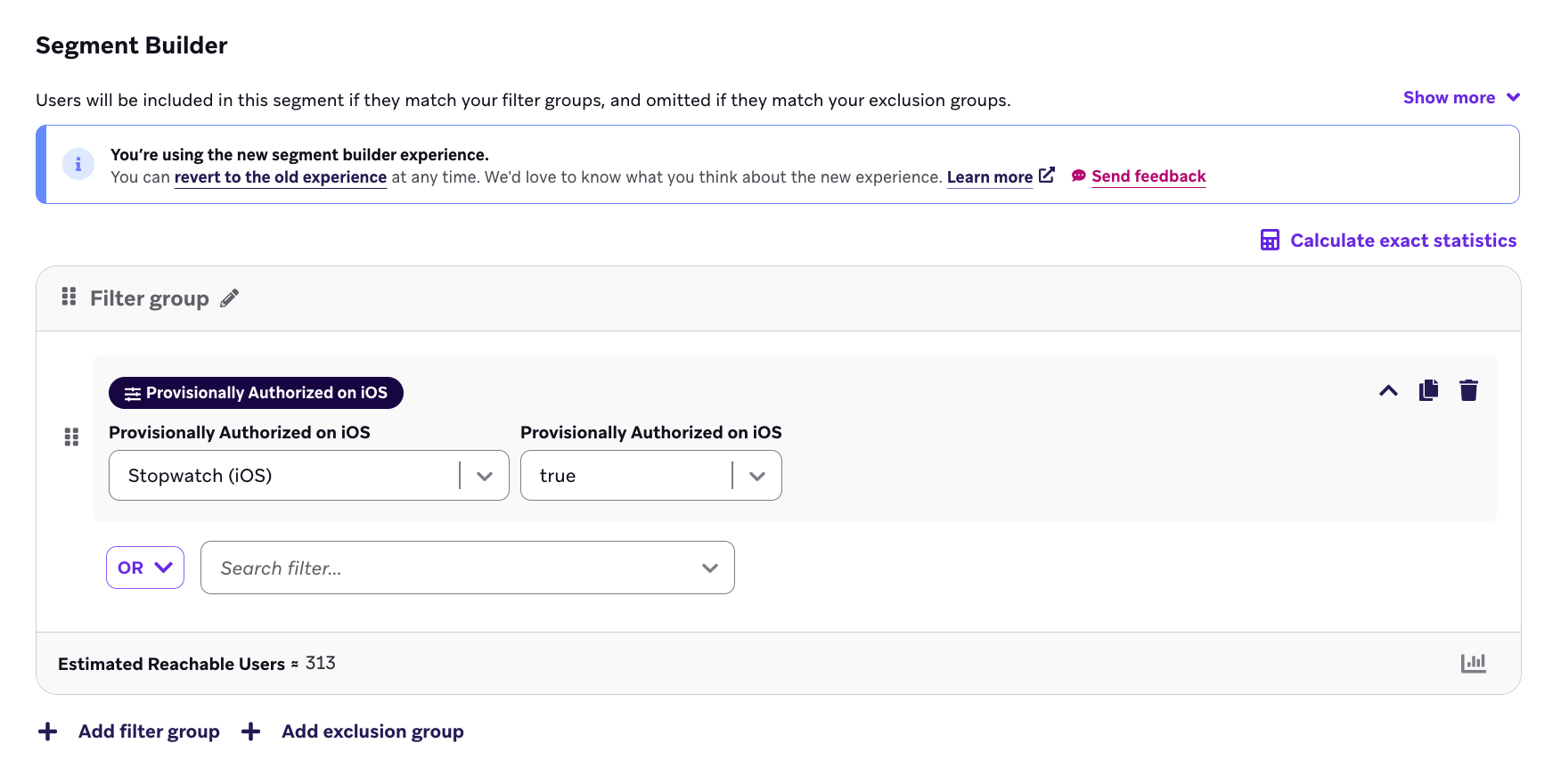The width and height of the screenshot is (1561, 784).
Task: Add exclusion group
Action: pos(372,731)
